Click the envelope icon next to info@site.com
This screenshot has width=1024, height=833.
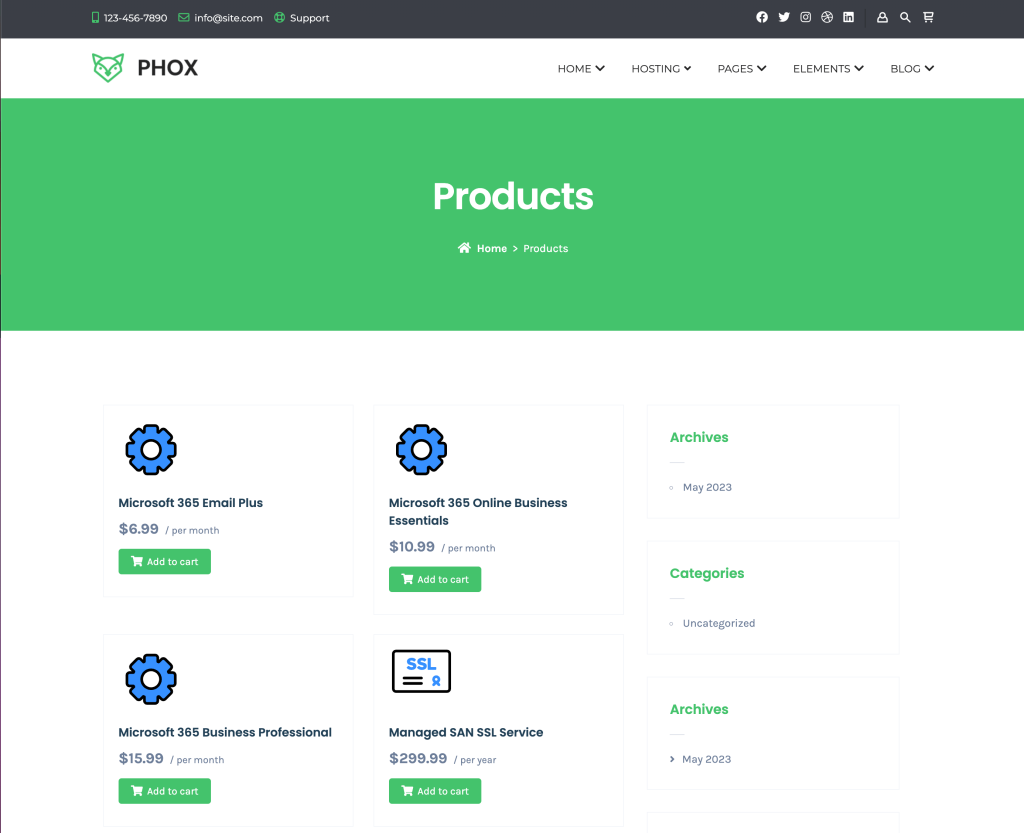click(182, 17)
